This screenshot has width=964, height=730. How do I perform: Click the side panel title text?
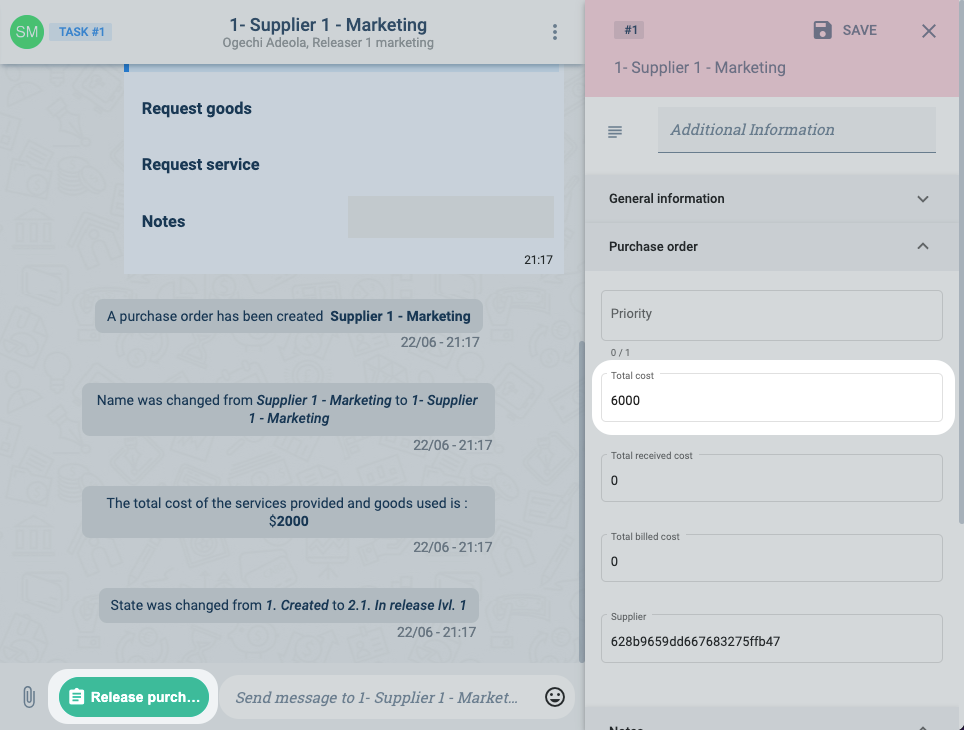[x=700, y=68]
